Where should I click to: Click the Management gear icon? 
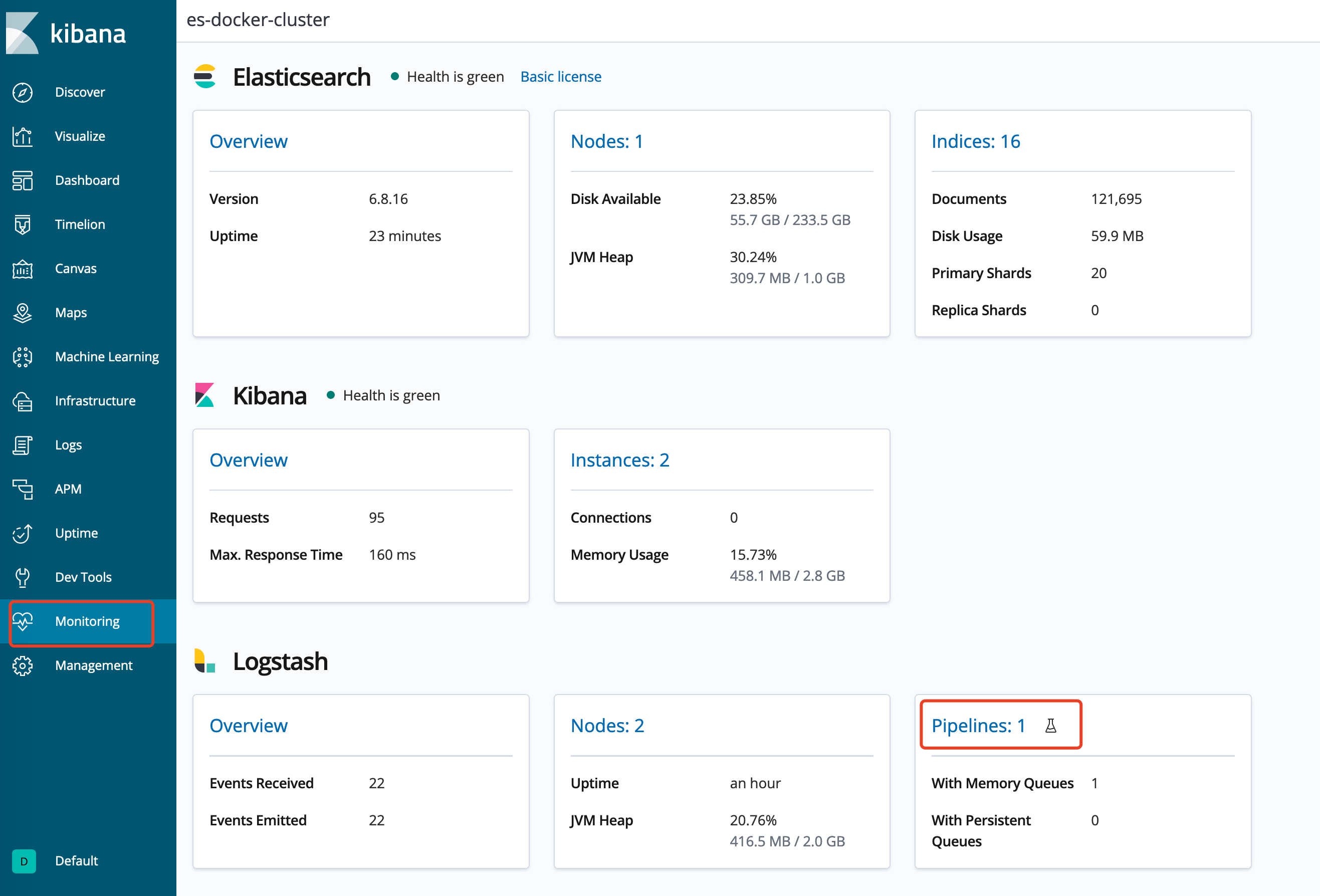(x=23, y=665)
